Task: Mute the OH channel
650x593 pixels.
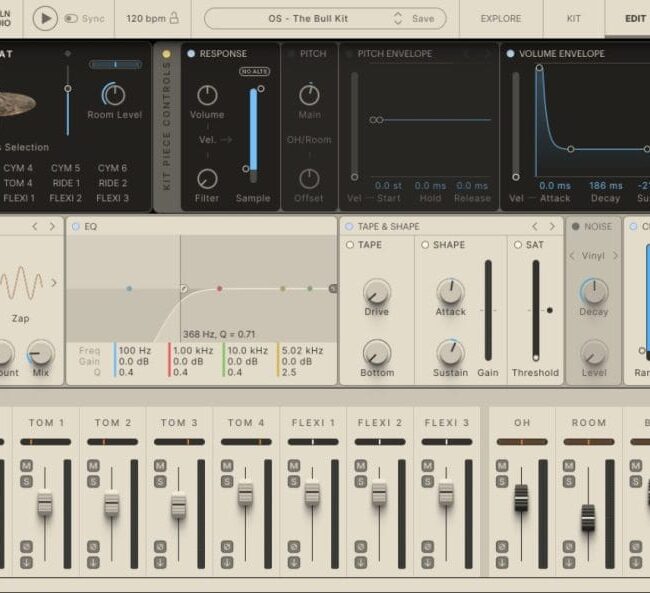Action: click(503, 466)
